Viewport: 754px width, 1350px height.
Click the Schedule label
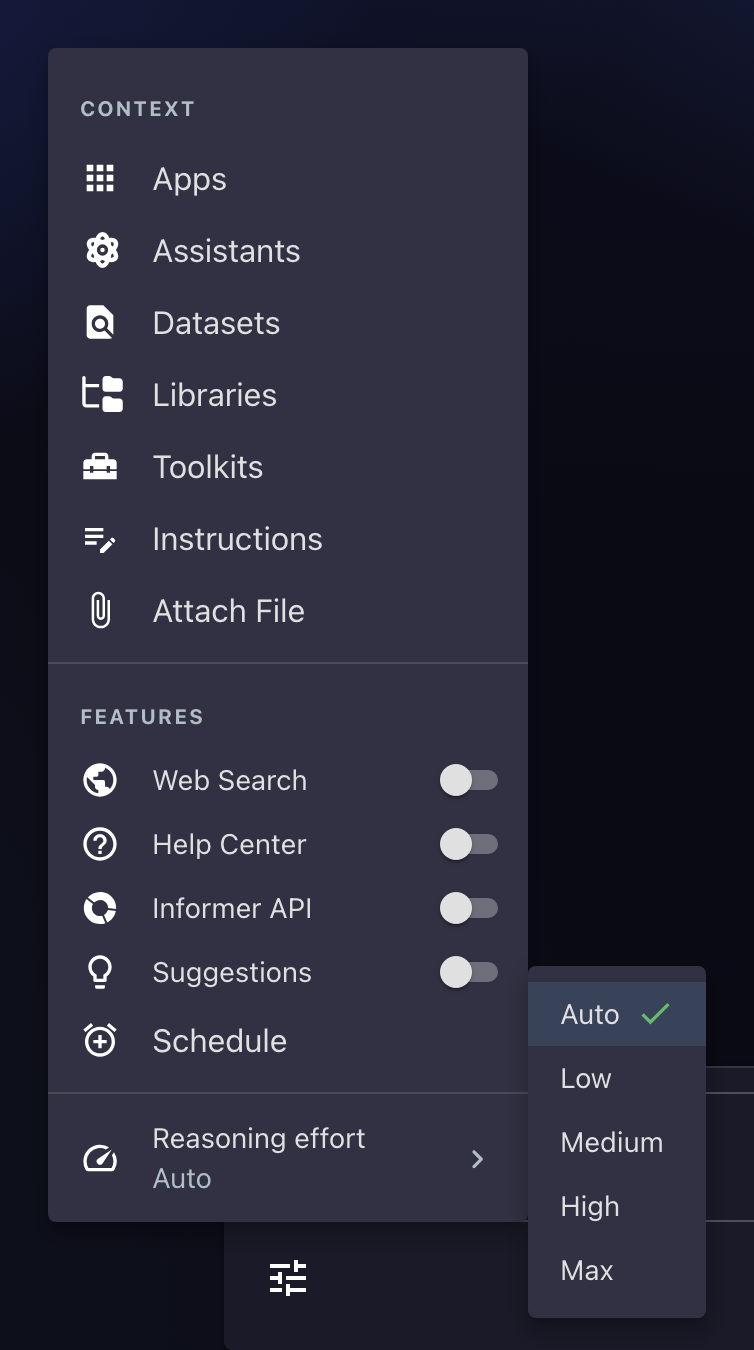[220, 1041]
